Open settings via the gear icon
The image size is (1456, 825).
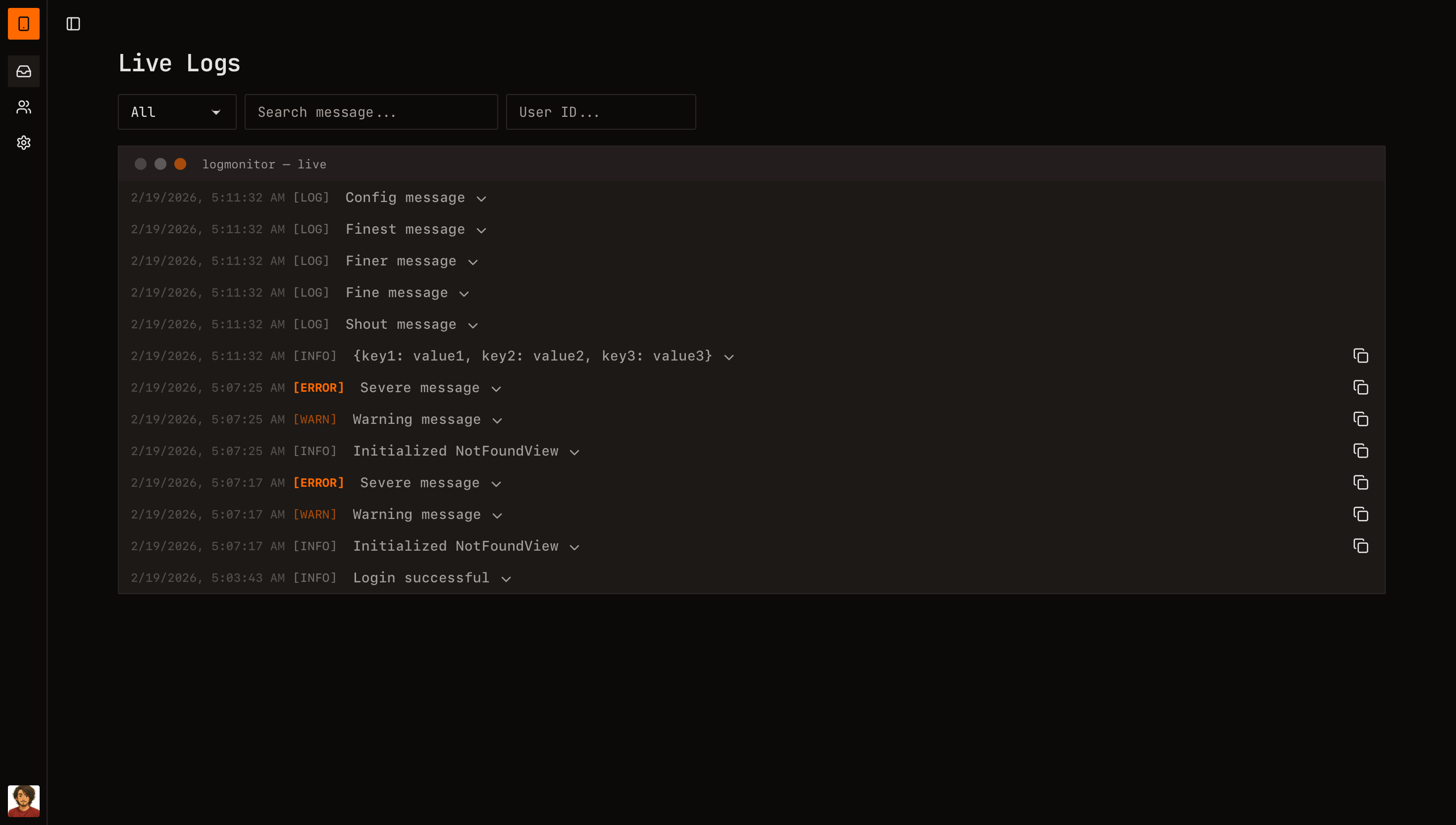point(23,142)
